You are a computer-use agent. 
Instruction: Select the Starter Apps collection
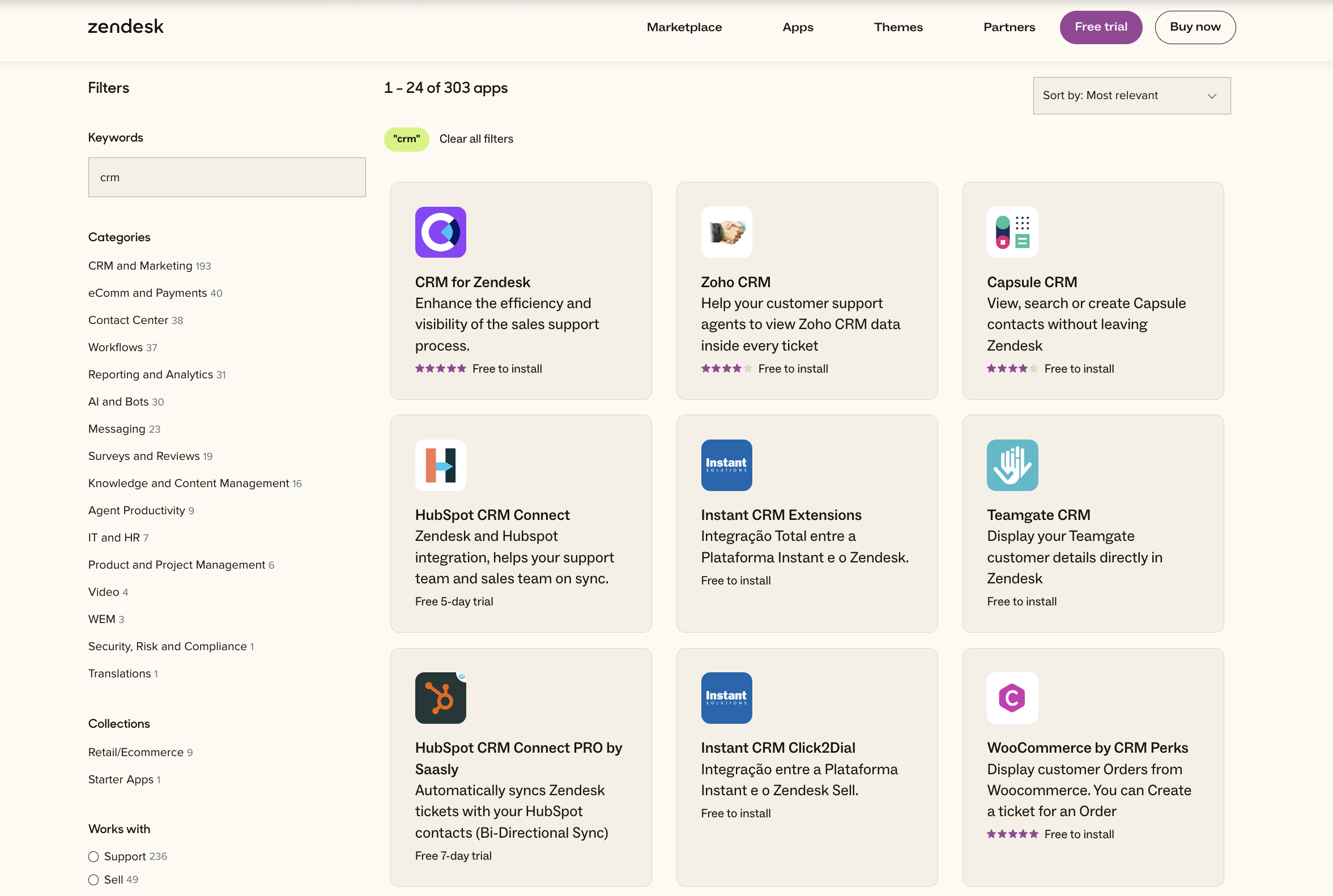[124, 779]
